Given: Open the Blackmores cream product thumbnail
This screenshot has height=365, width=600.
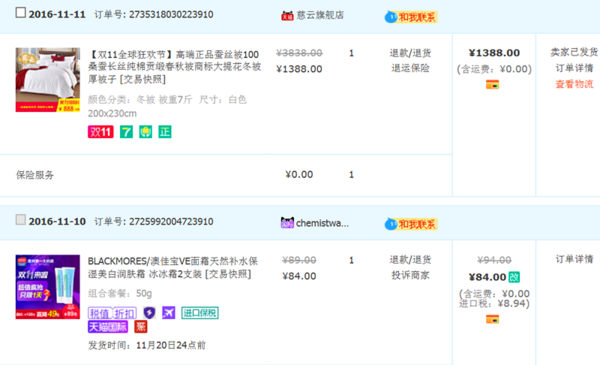Looking at the screenshot, I should coord(48,287).
